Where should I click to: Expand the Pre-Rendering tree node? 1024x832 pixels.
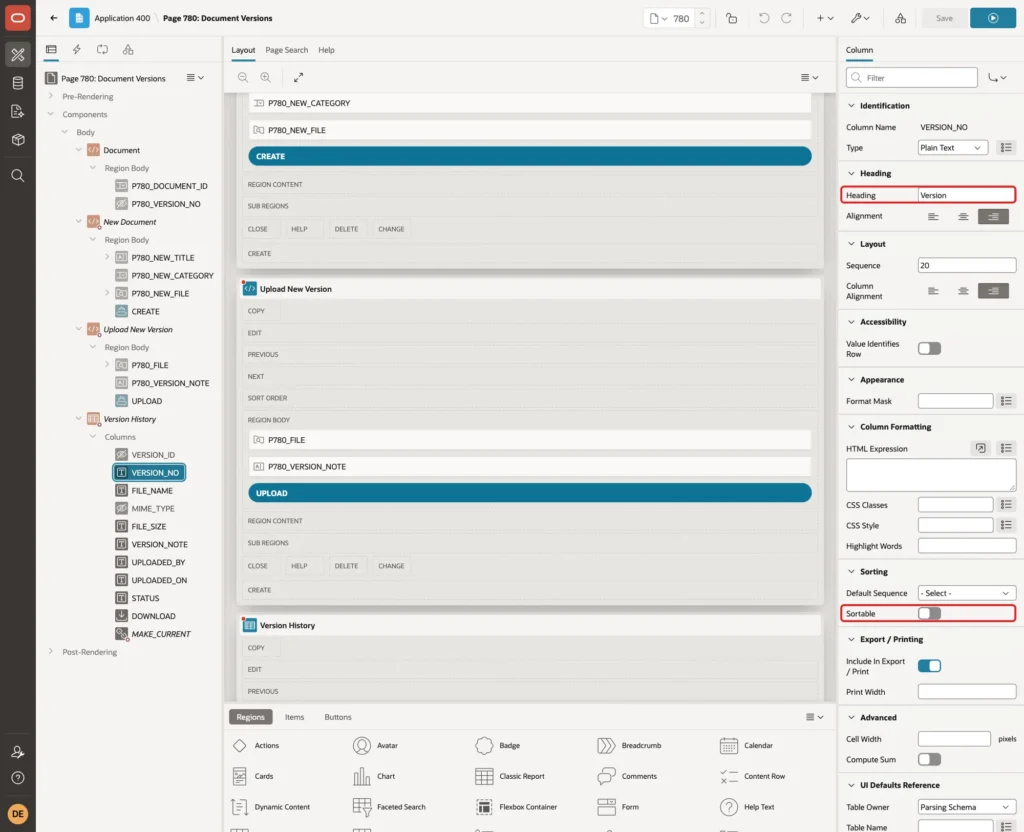pos(50,96)
